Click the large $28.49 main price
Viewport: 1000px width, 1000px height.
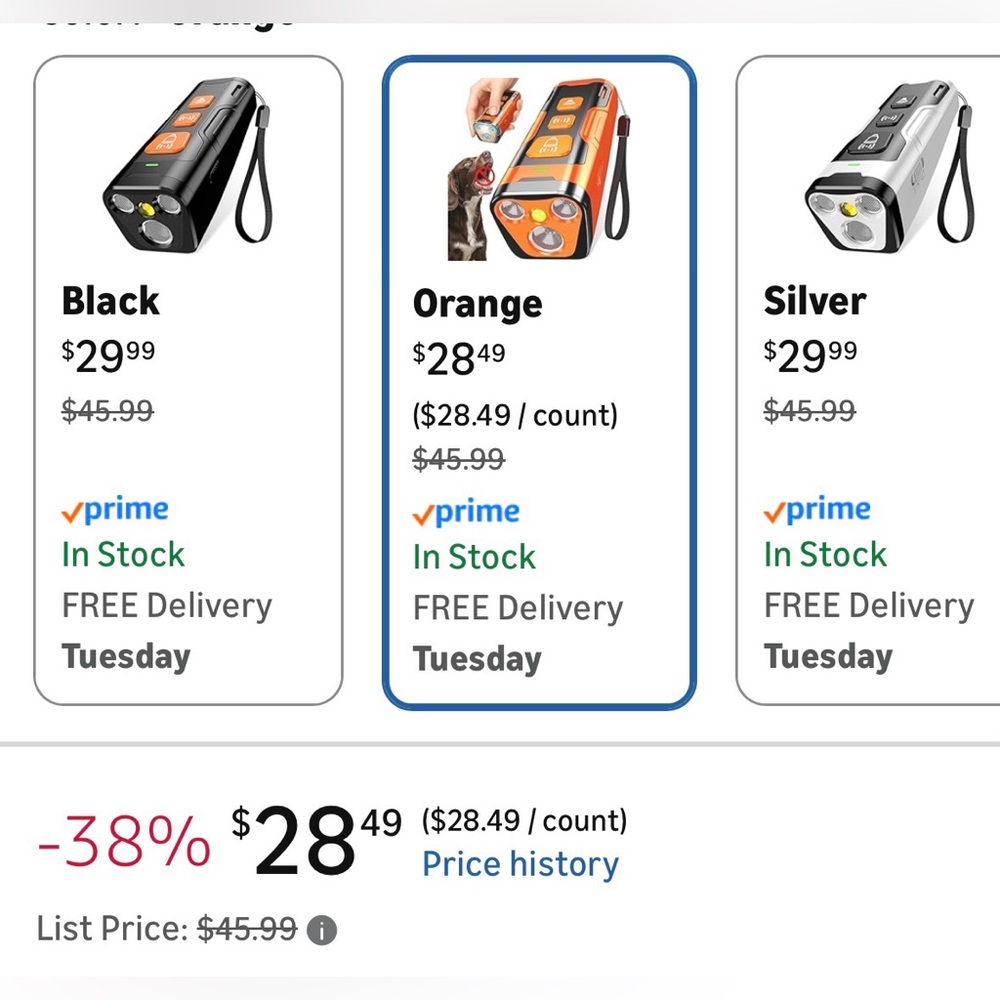[x=316, y=839]
